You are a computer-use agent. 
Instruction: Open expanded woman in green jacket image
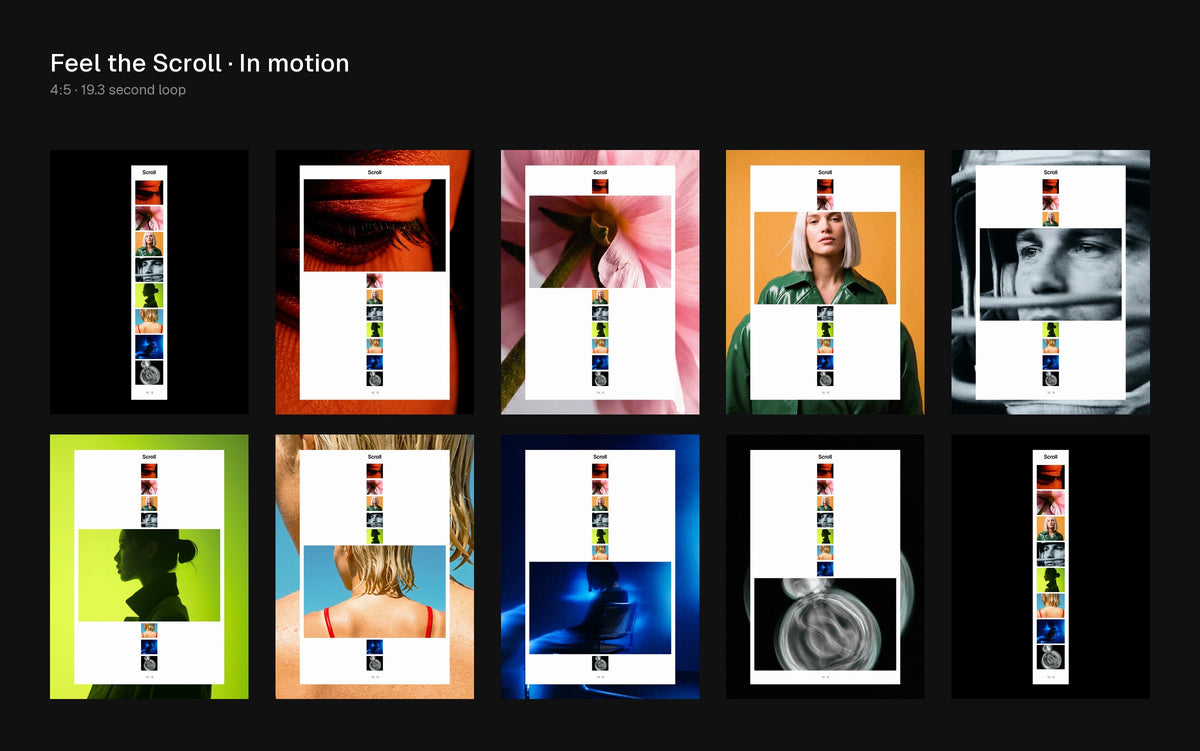coord(825,258)
